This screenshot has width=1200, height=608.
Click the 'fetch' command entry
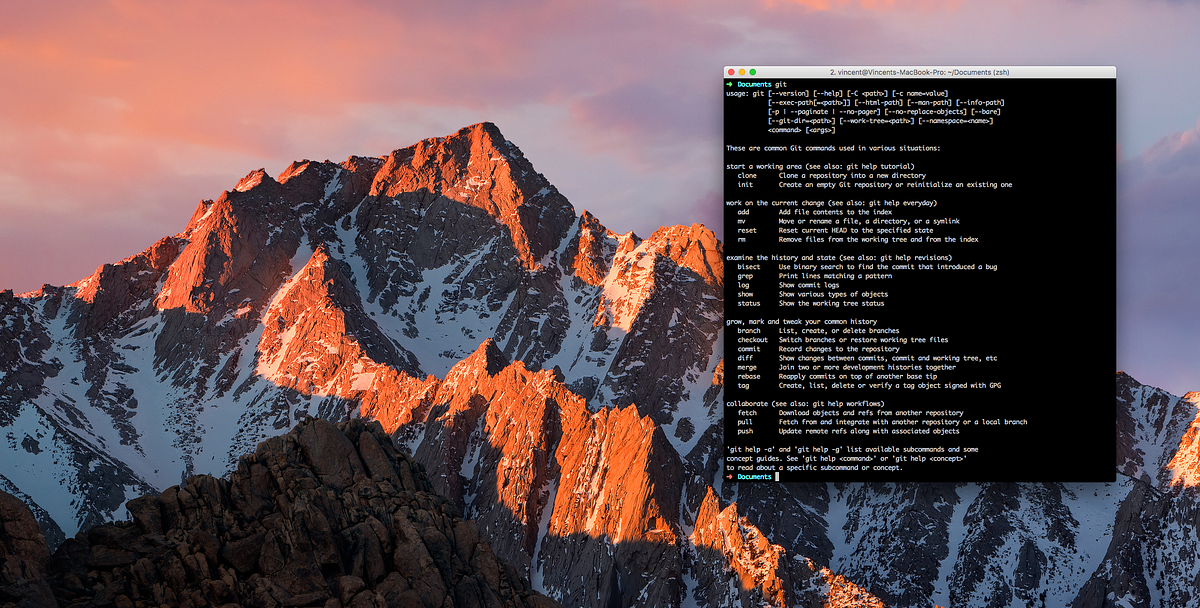pos(747,413)
